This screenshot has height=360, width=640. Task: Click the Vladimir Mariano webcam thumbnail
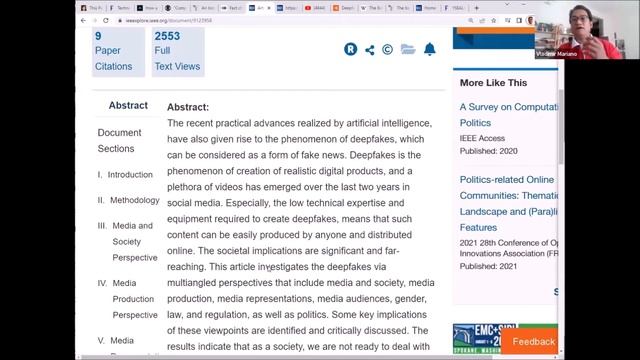click(587, 30)
